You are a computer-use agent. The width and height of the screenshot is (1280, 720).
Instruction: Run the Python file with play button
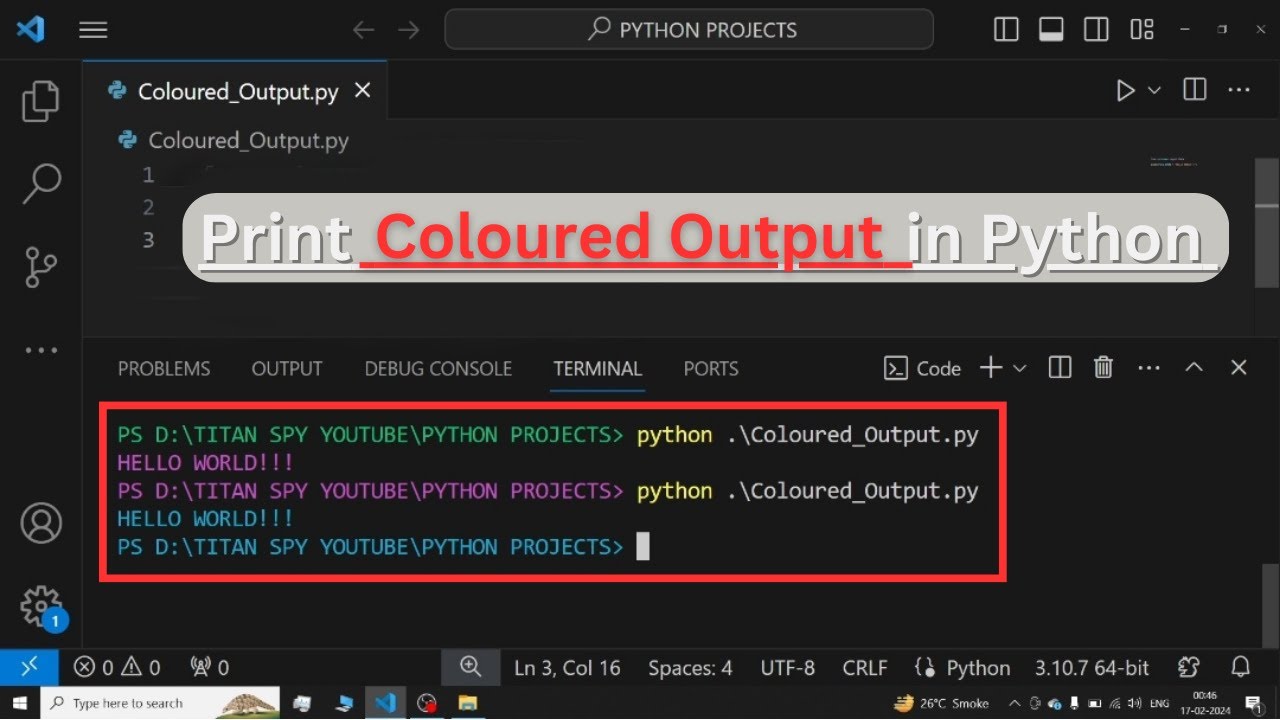1126,91
